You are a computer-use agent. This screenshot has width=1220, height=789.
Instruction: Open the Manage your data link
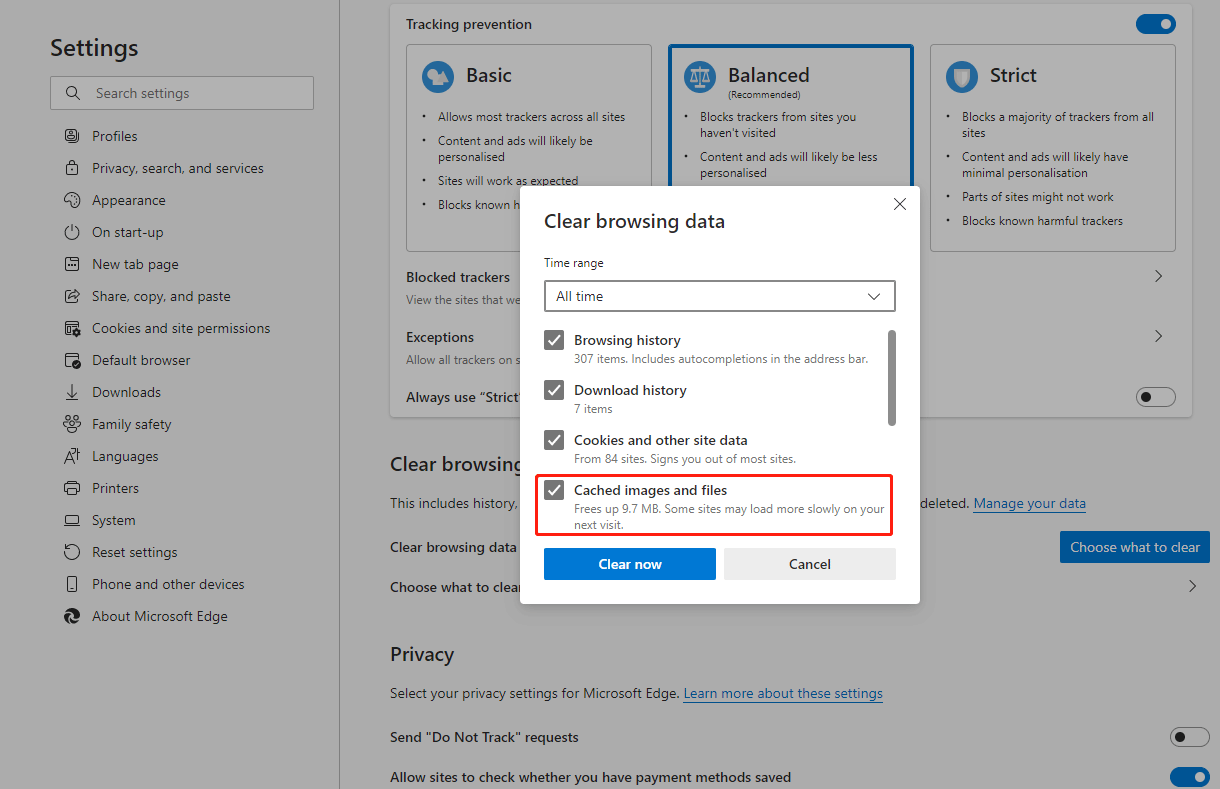pos(1029,503)
